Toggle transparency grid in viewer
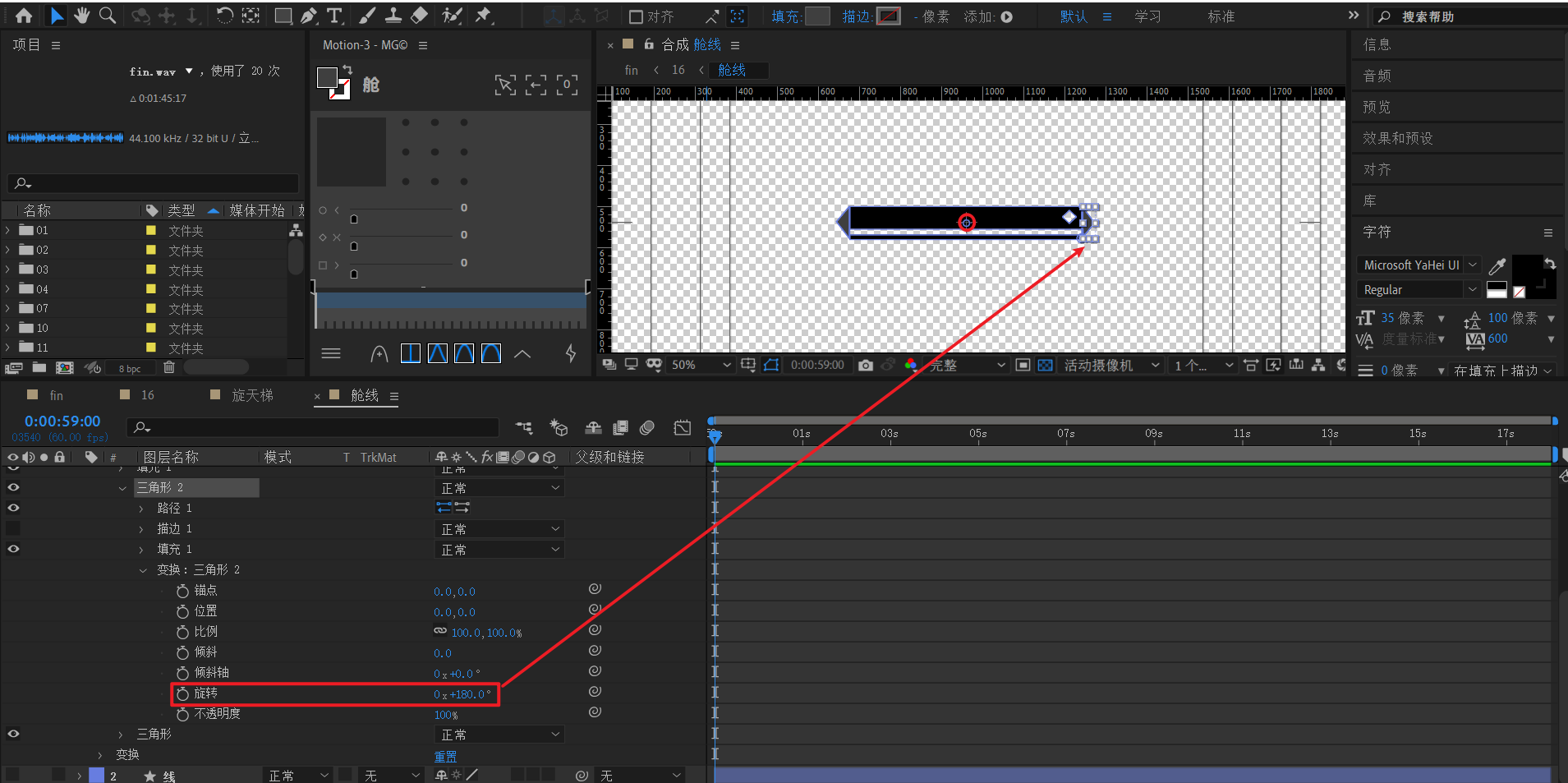 click(x=1045, y=365)
